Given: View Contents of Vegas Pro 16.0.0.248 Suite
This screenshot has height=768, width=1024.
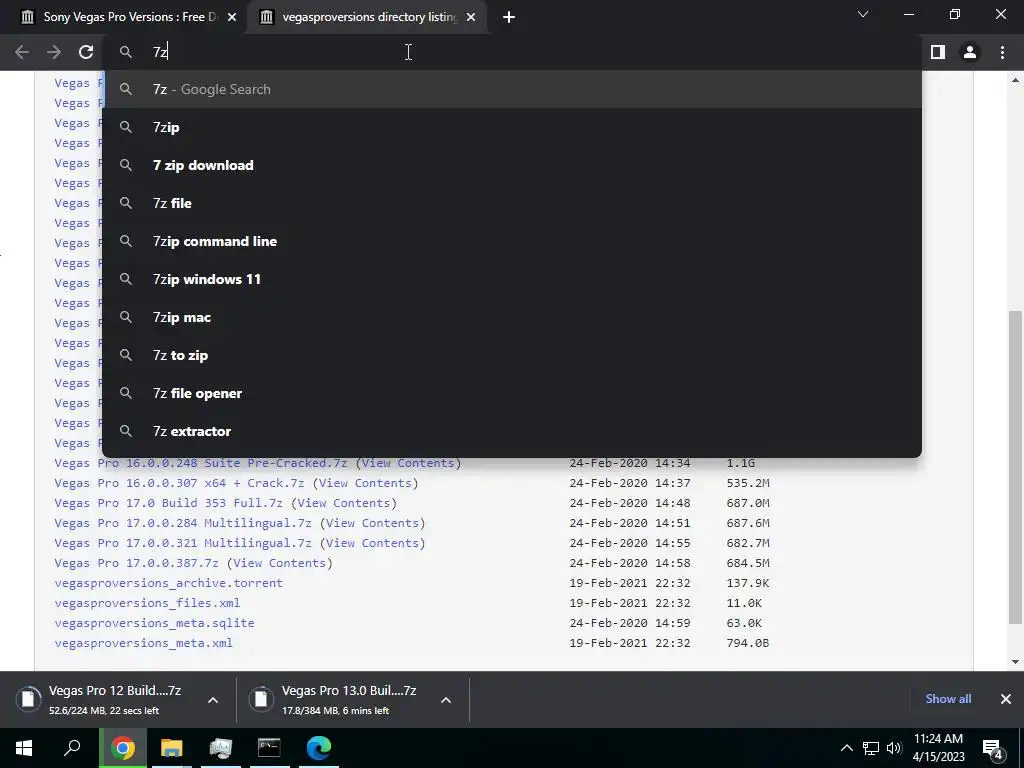Looking at the screenshot, I should click(x=408, y=463).
